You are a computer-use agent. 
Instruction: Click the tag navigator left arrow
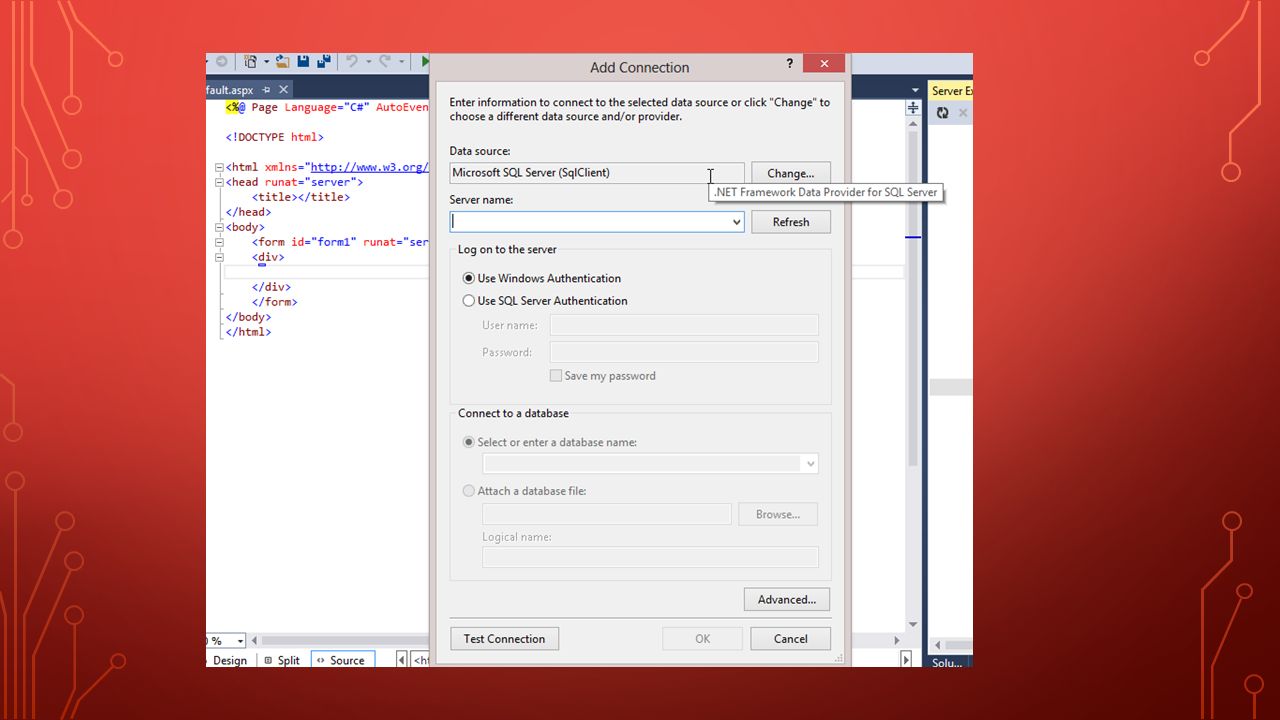click(402, 660)
